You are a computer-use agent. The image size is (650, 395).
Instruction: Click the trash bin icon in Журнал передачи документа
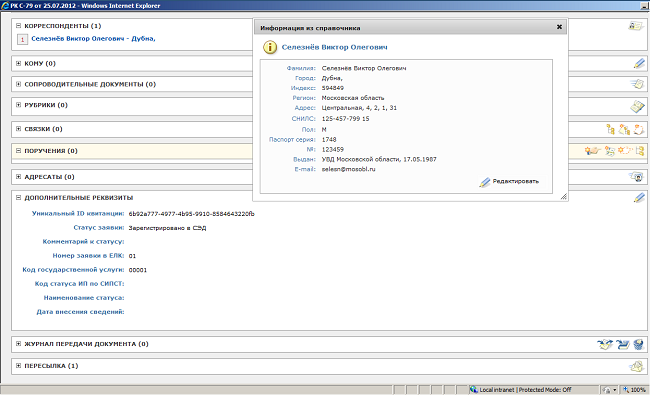pyautogui.click(x=638, y=344)
